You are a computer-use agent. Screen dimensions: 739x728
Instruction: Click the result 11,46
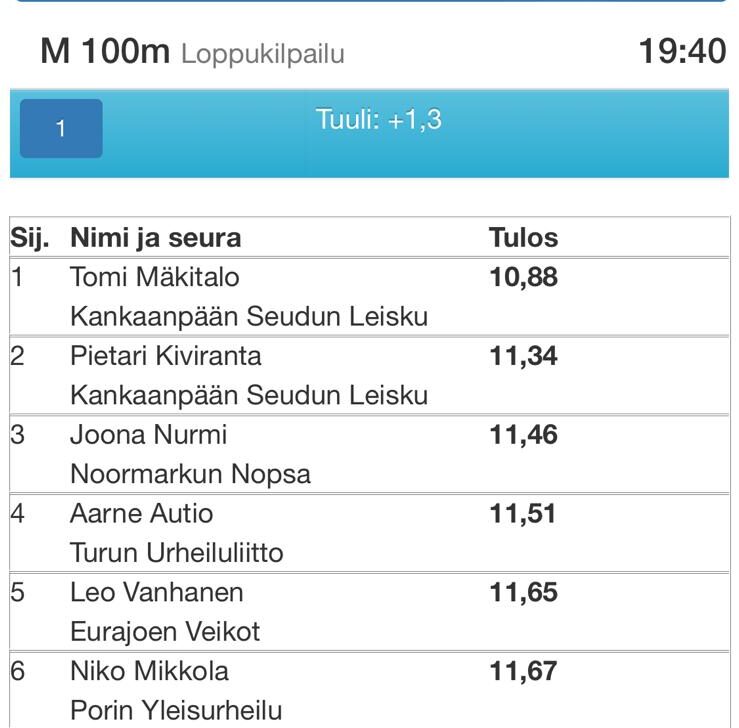click(x=523, y=434)
